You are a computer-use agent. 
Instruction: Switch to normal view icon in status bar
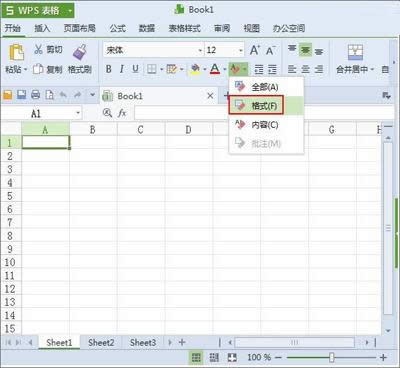[x=196, y=358]
